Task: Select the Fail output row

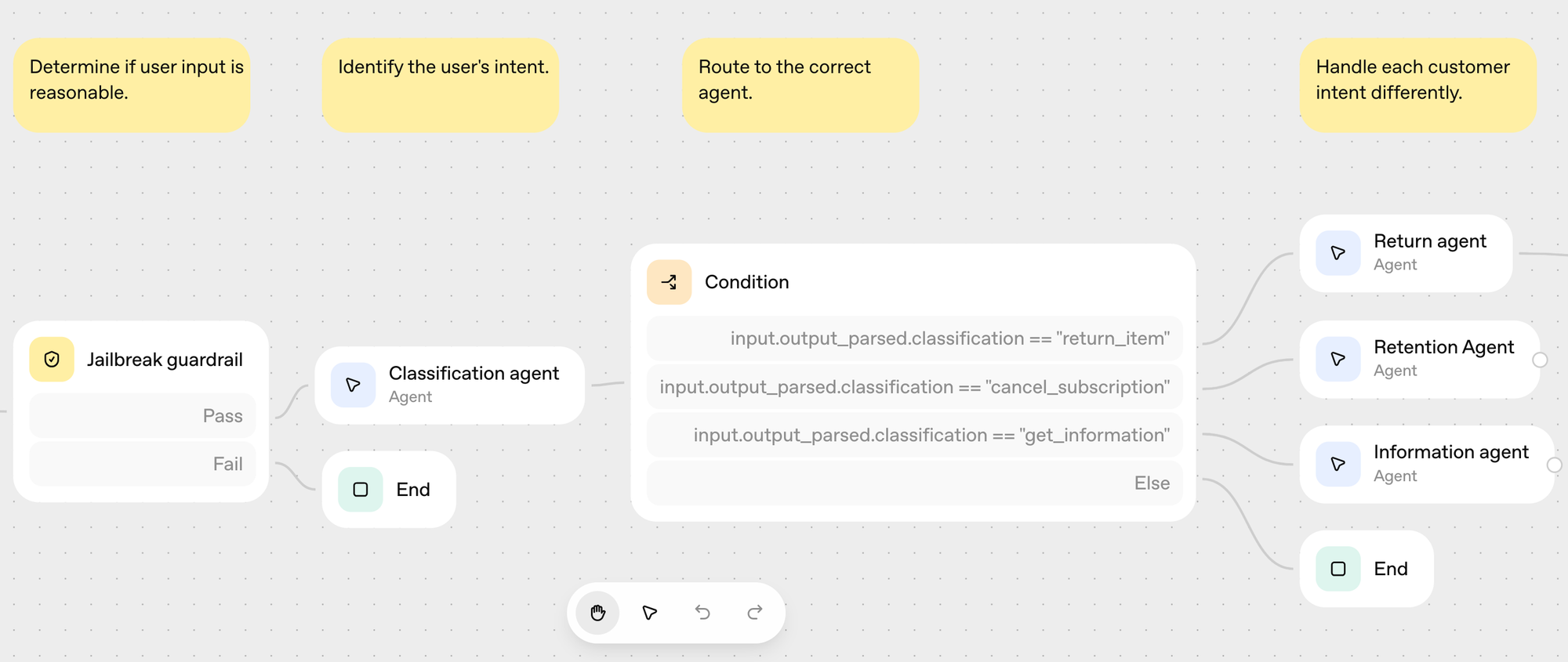Action: pyautogui.click(x=143, y=464)
